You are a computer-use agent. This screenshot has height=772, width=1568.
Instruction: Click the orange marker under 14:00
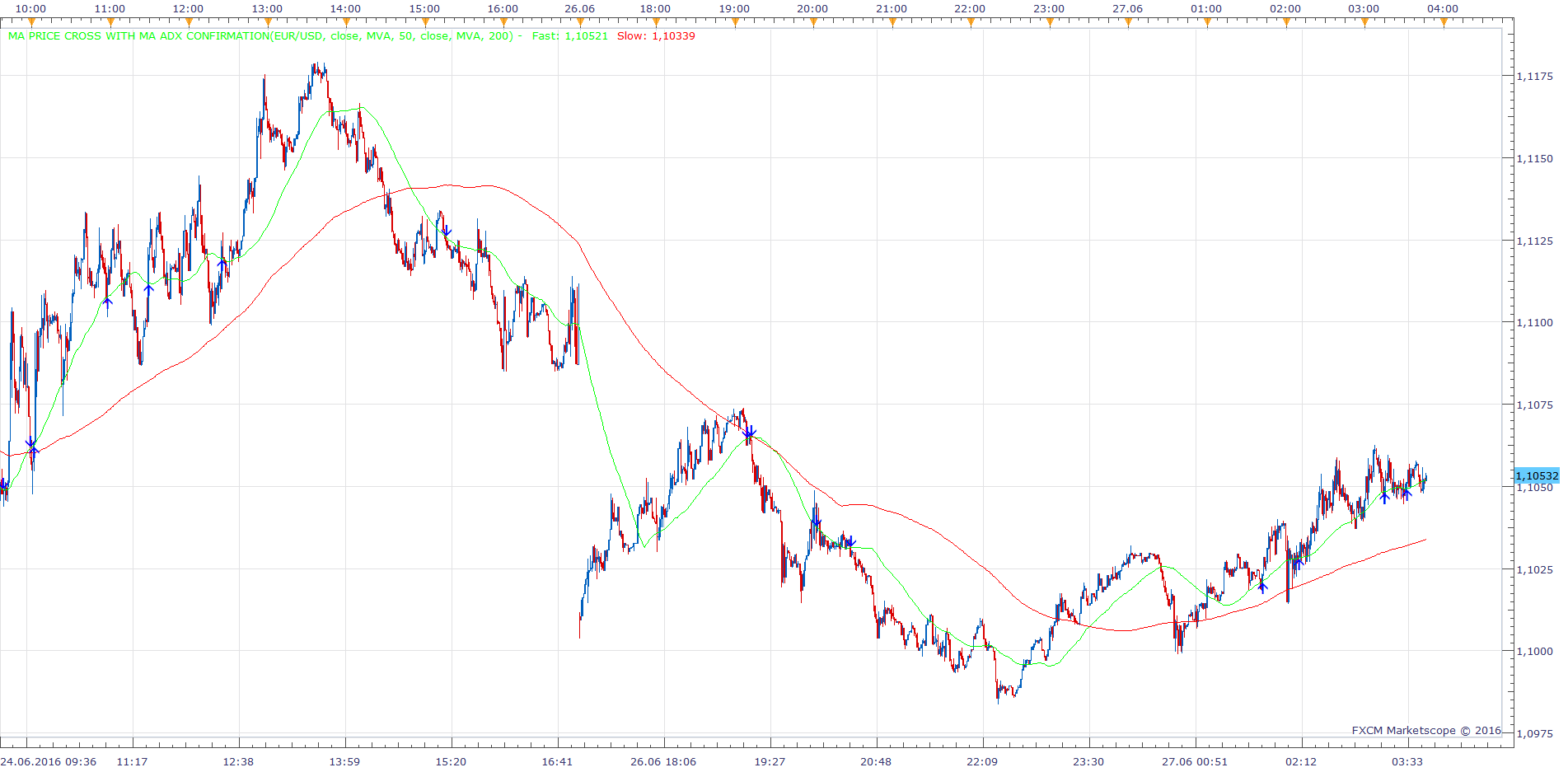345,22
